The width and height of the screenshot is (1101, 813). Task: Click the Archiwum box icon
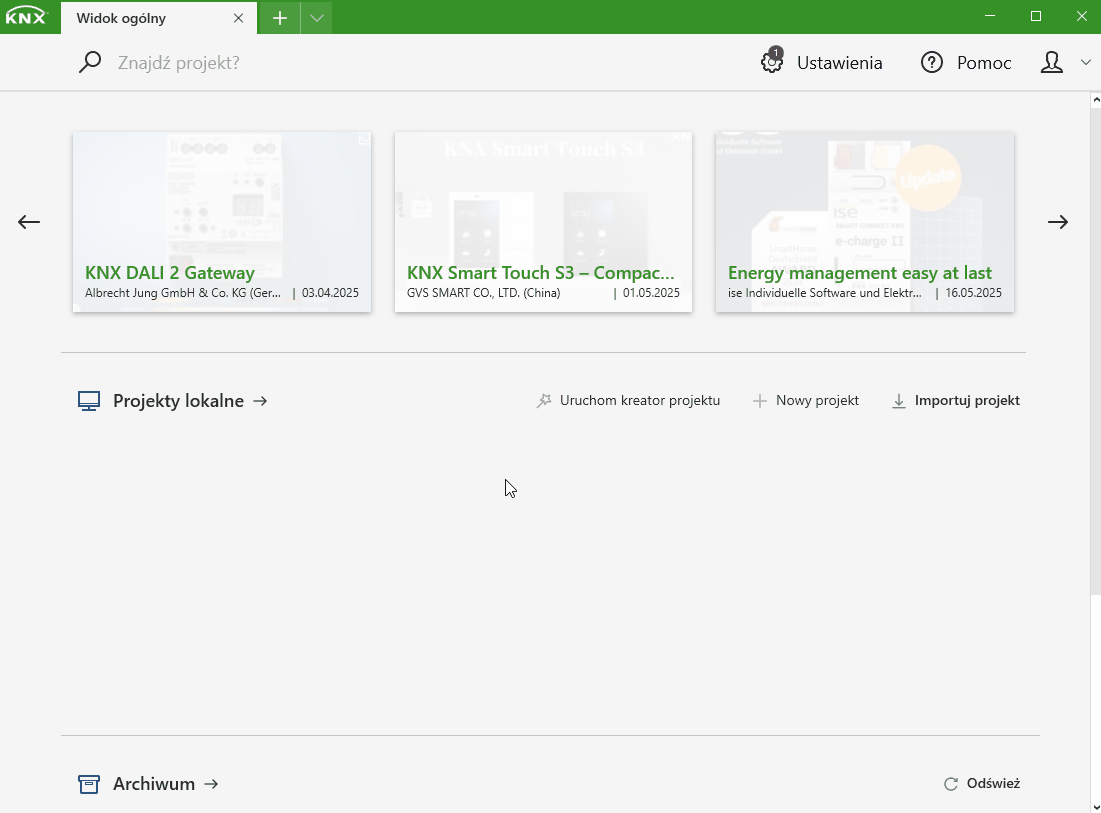89,784
